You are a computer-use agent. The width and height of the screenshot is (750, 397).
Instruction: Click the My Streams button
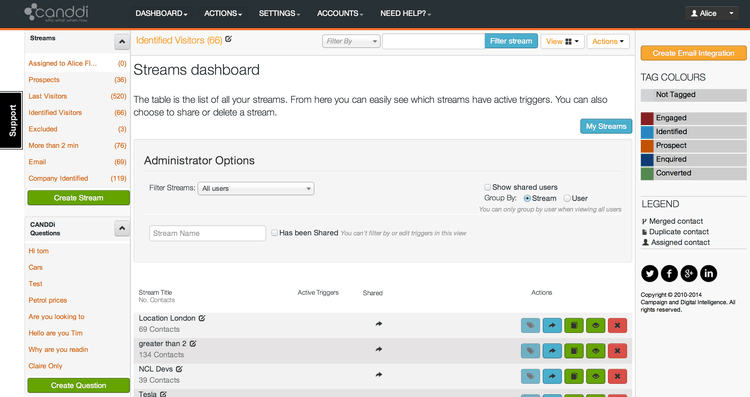point(606,126)
